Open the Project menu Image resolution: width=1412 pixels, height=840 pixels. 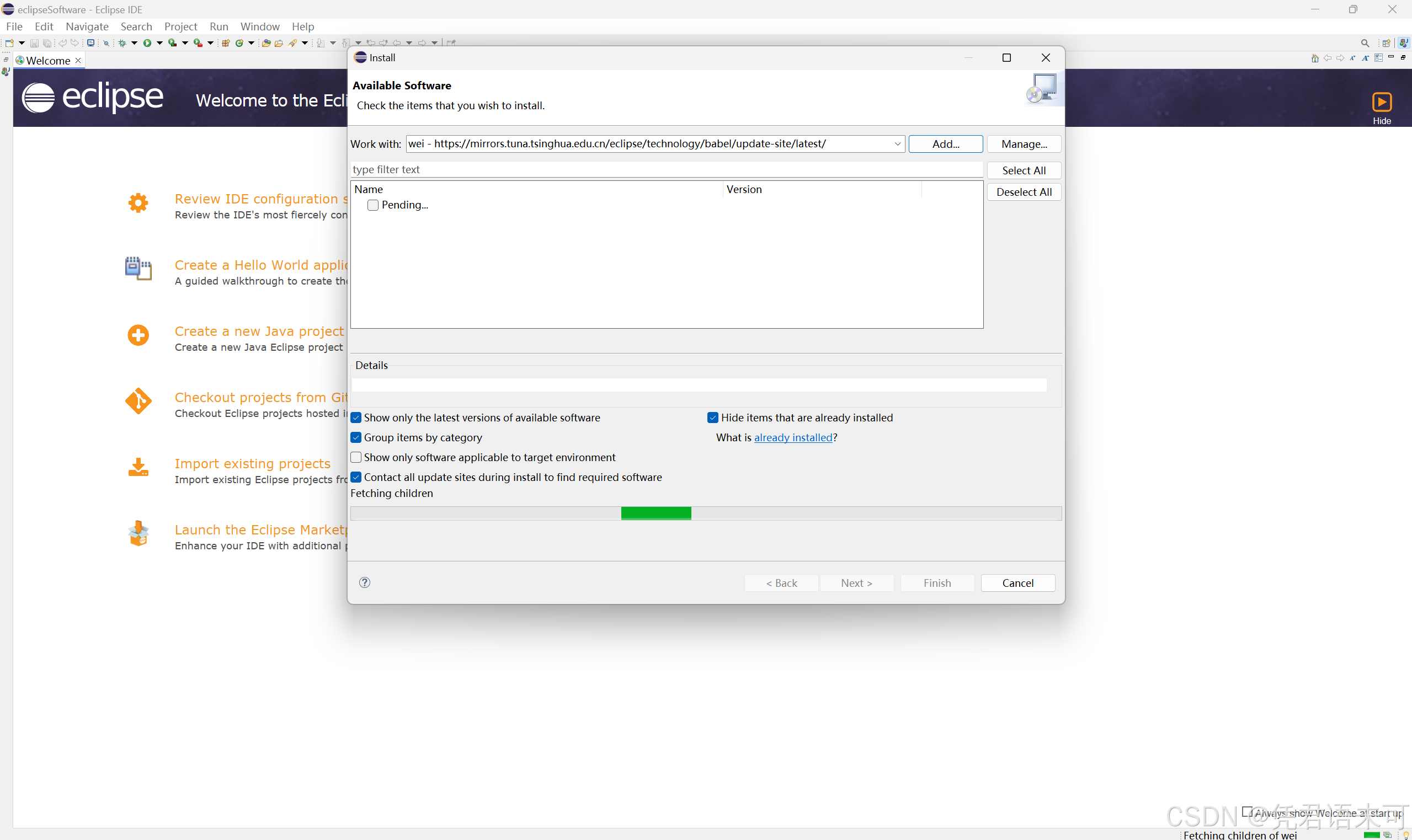180,26
